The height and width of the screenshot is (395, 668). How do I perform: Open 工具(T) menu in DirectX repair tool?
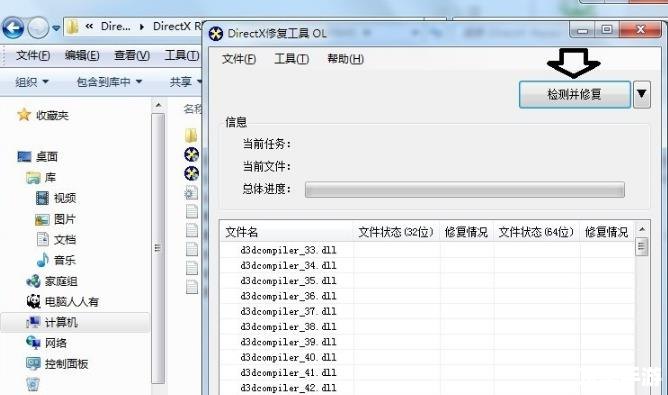tap(291, 59)
